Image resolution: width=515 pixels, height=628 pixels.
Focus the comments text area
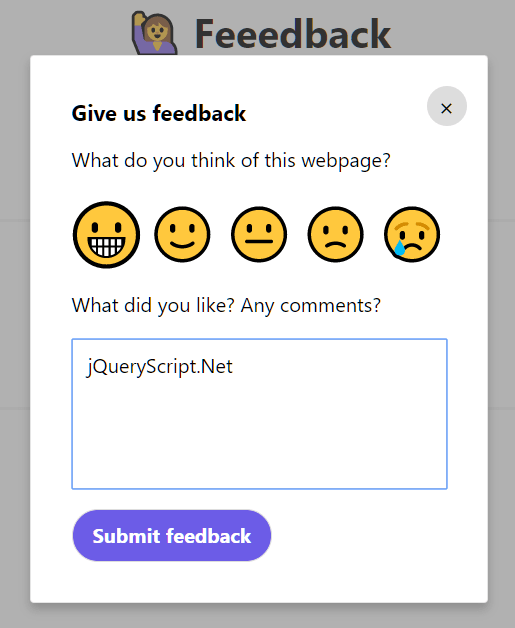(x=260, y=414)
